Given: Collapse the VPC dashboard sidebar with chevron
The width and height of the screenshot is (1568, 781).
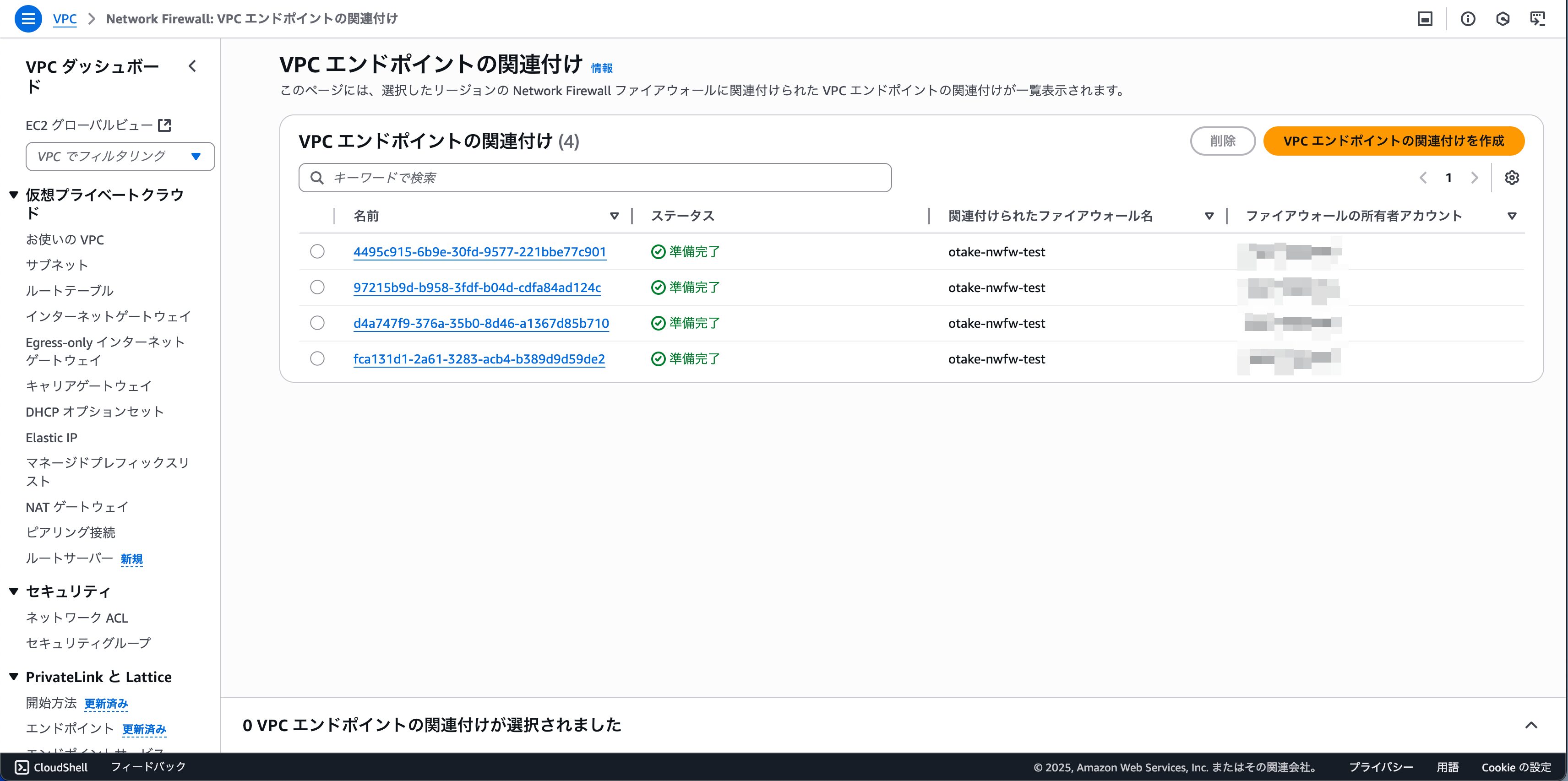Looking at the screenshot, I should tap(192, 66).
